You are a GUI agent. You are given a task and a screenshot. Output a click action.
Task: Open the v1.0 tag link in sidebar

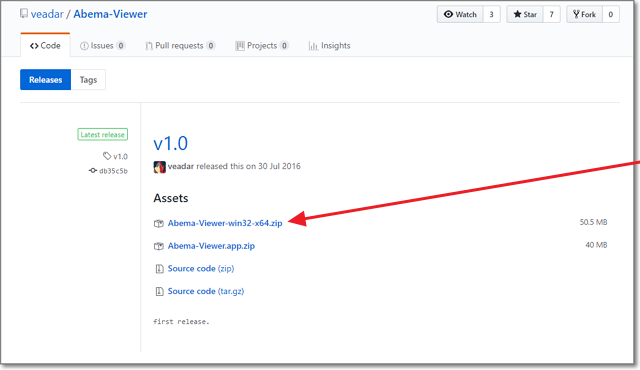click(x=116, y=156)
